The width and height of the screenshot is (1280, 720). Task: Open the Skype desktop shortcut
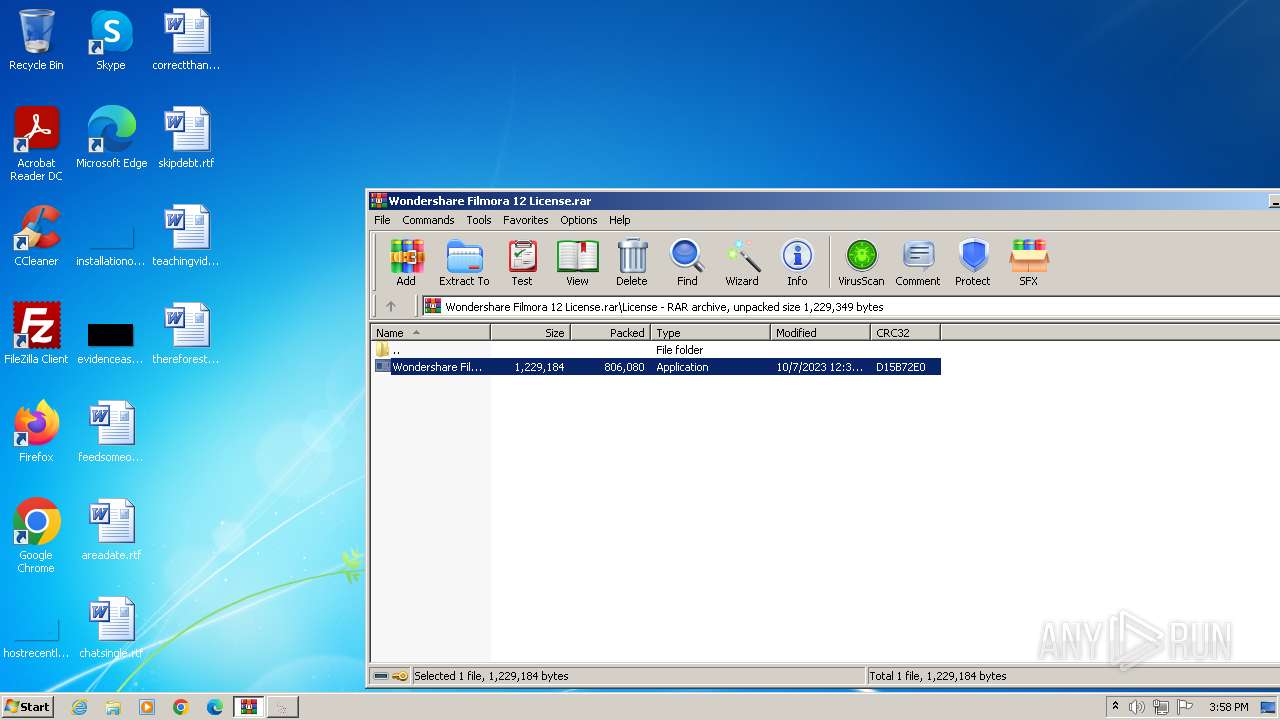(x=111, y=41)
